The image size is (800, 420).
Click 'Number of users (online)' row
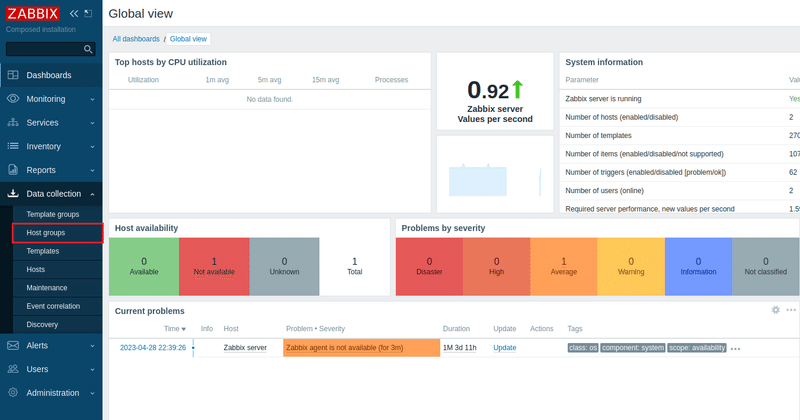[682, 191]
